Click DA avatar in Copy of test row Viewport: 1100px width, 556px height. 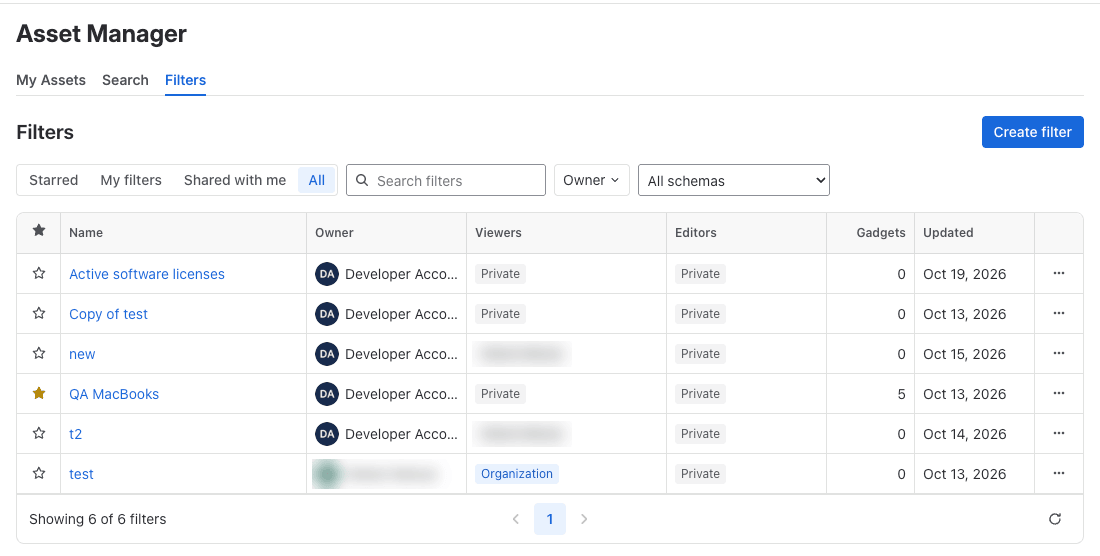click(327, 314)
